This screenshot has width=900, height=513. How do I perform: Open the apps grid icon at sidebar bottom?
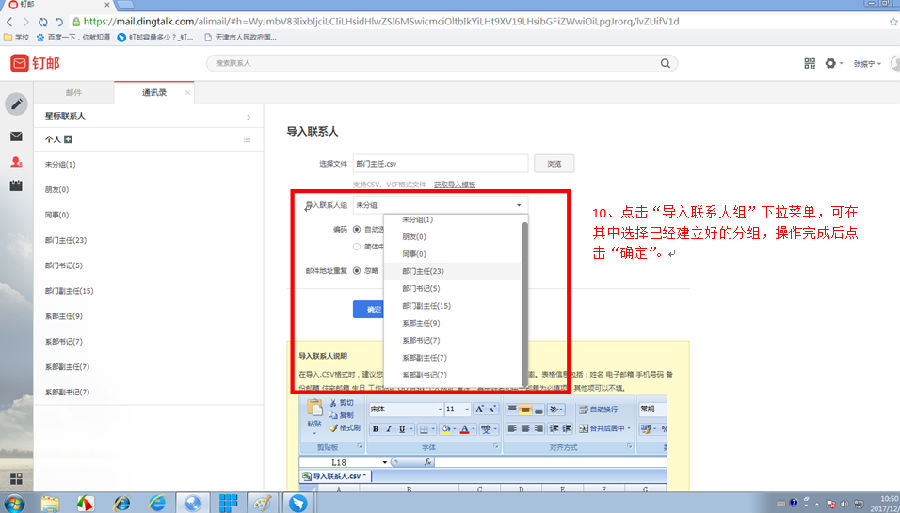[16, 478]
